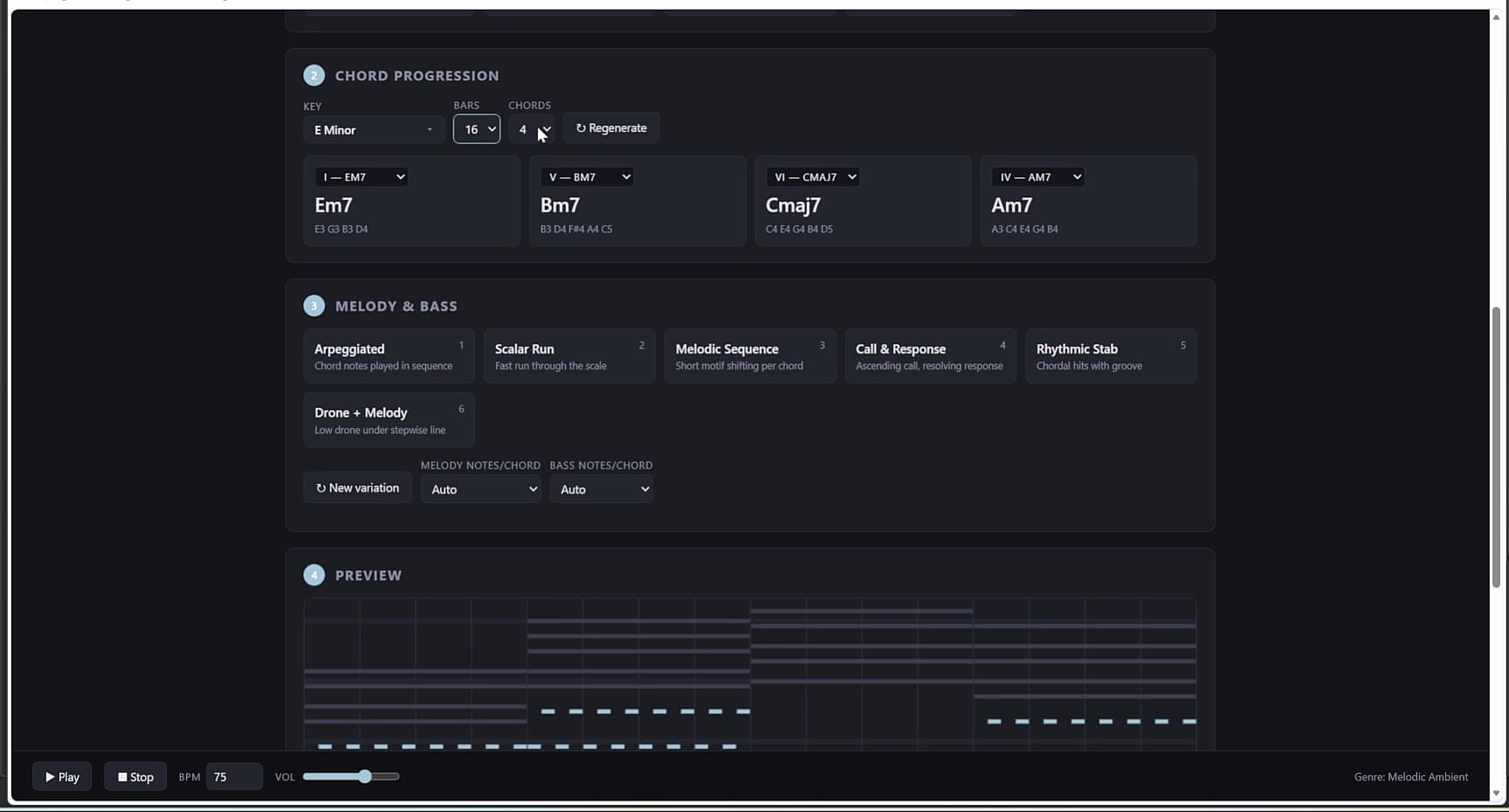This screenshot has height=812, width=1509.
Task: Pick the Drone + Melody style
Action: pos(389,420)
